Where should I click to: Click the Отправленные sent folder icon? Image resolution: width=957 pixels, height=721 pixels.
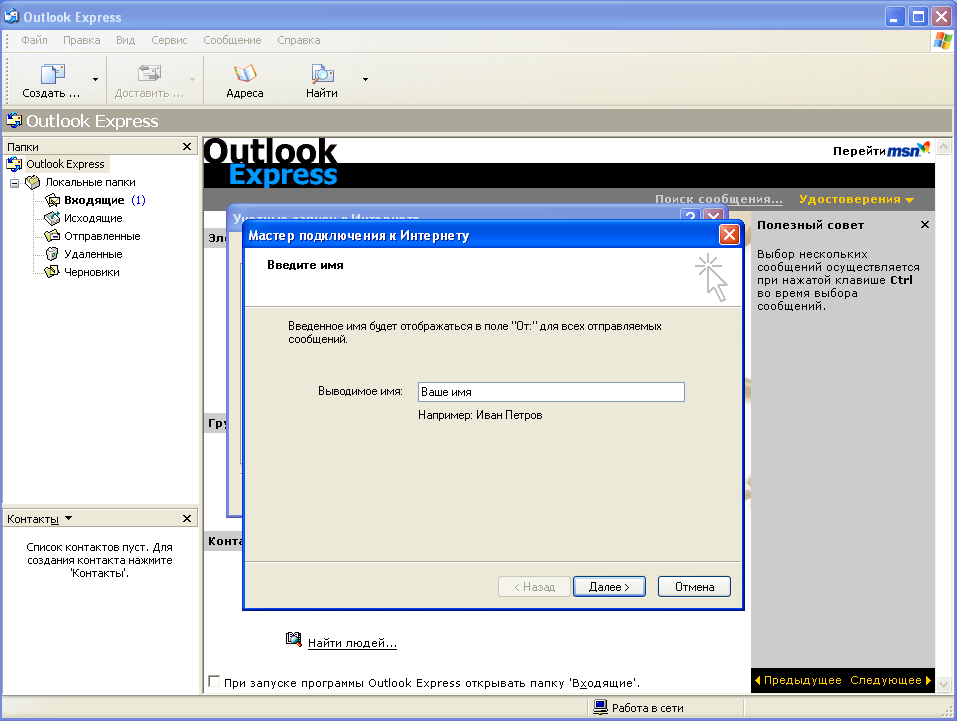52,236
